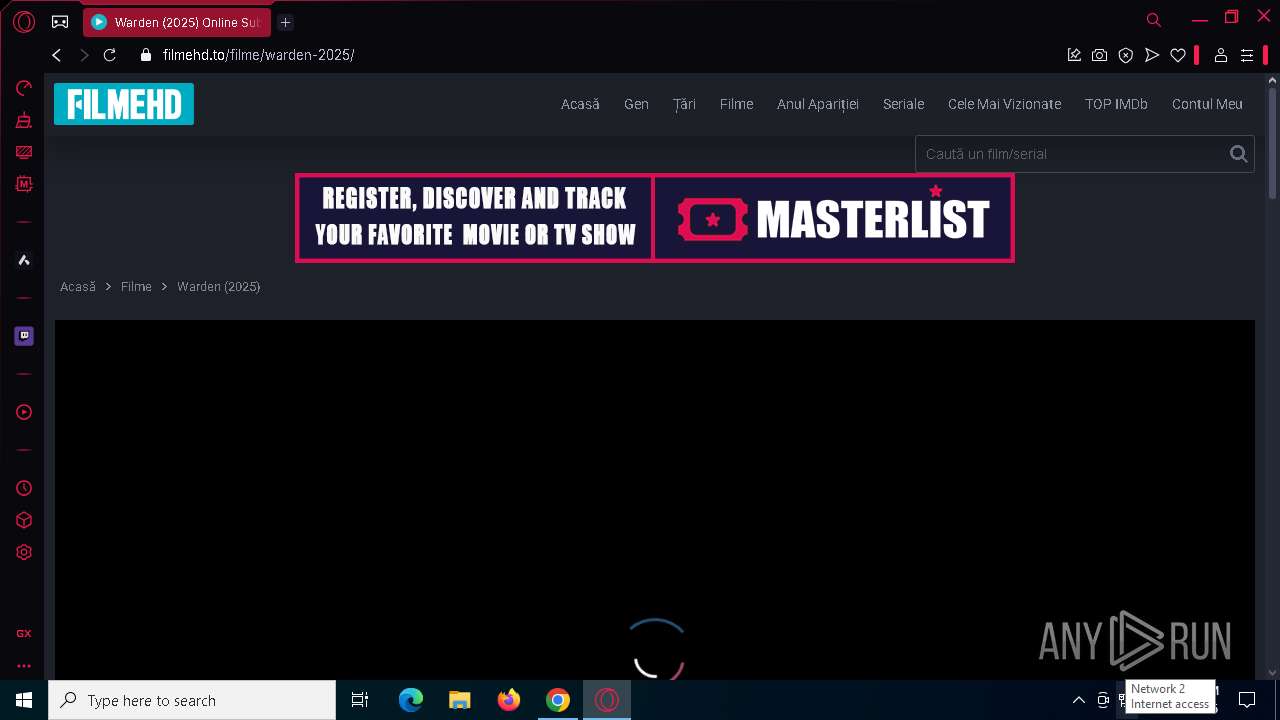Click the MASTERLIST banner ad
The height and width of the screenshot is (720, 1280).
(655, 218)
